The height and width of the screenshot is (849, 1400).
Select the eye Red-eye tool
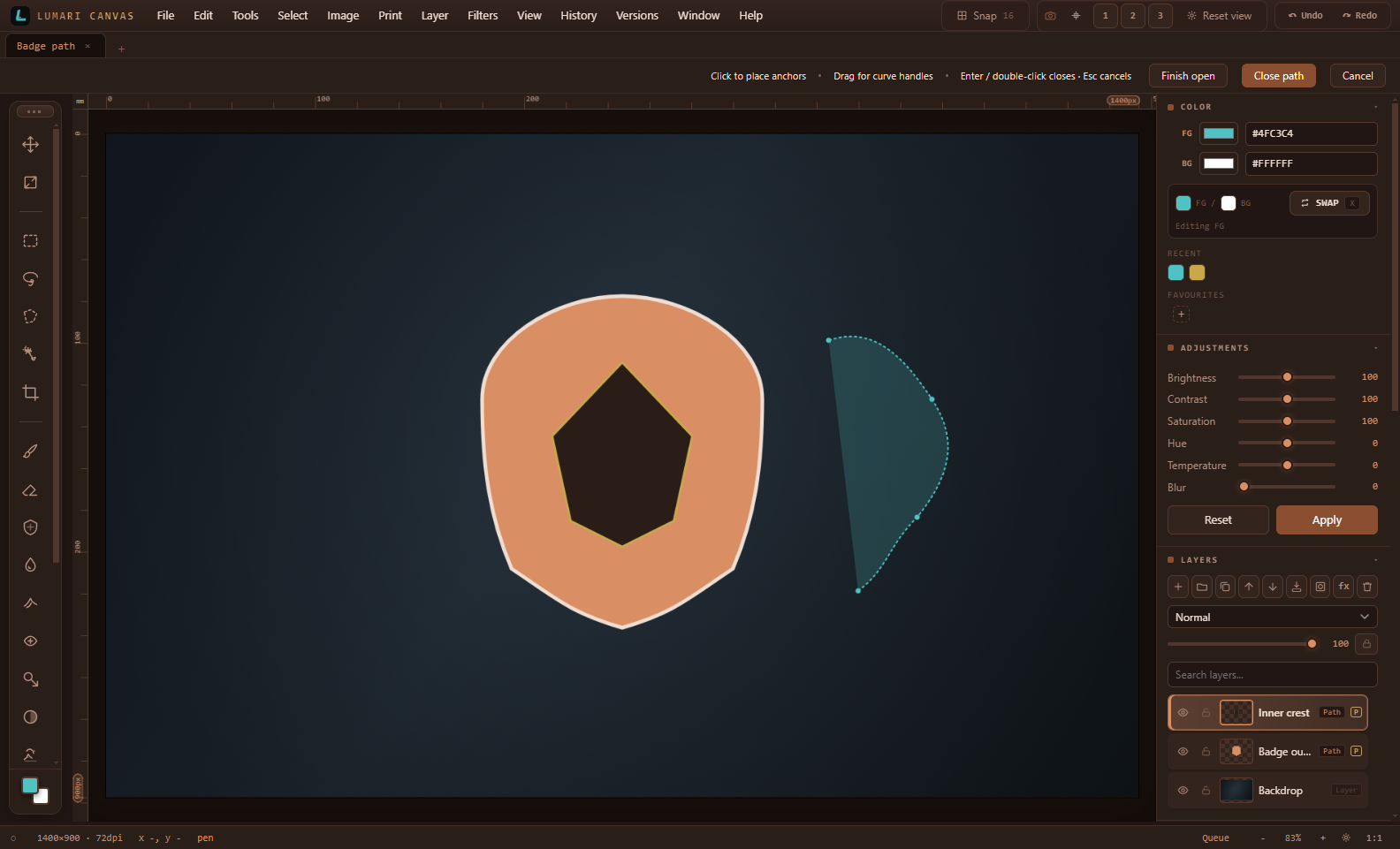pos(30,641)
